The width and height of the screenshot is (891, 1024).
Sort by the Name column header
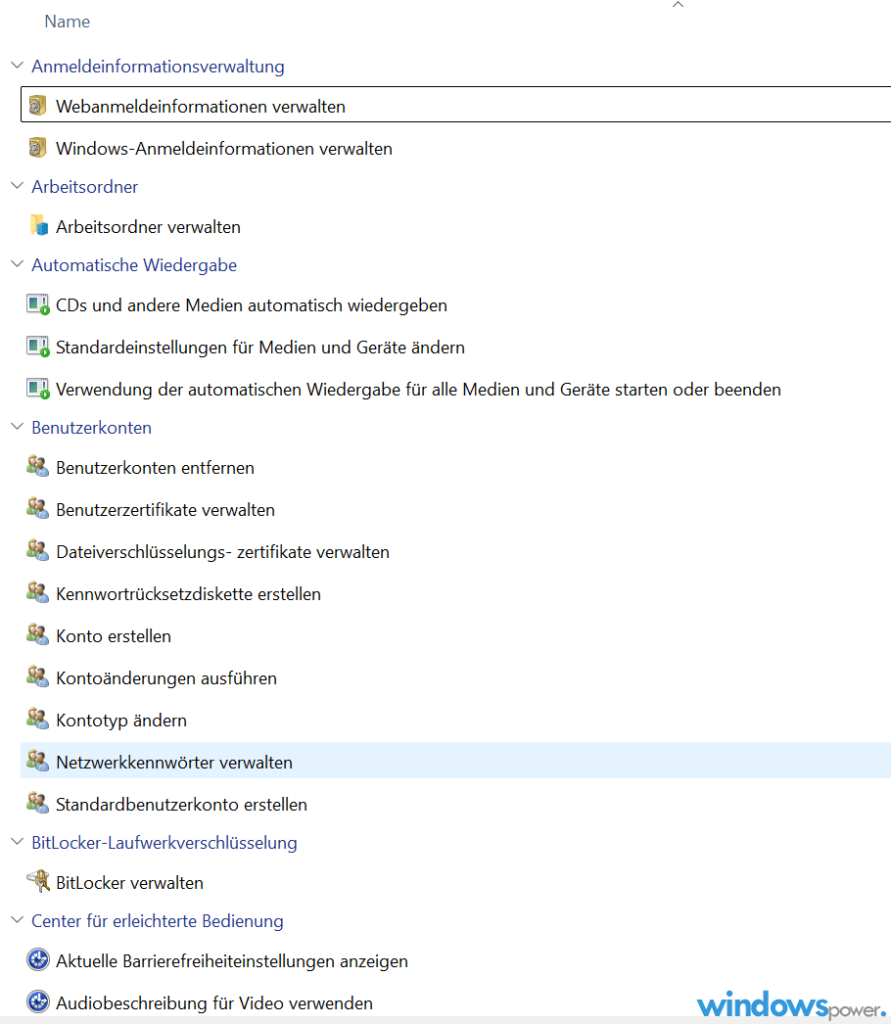click(x=67, y=22)
